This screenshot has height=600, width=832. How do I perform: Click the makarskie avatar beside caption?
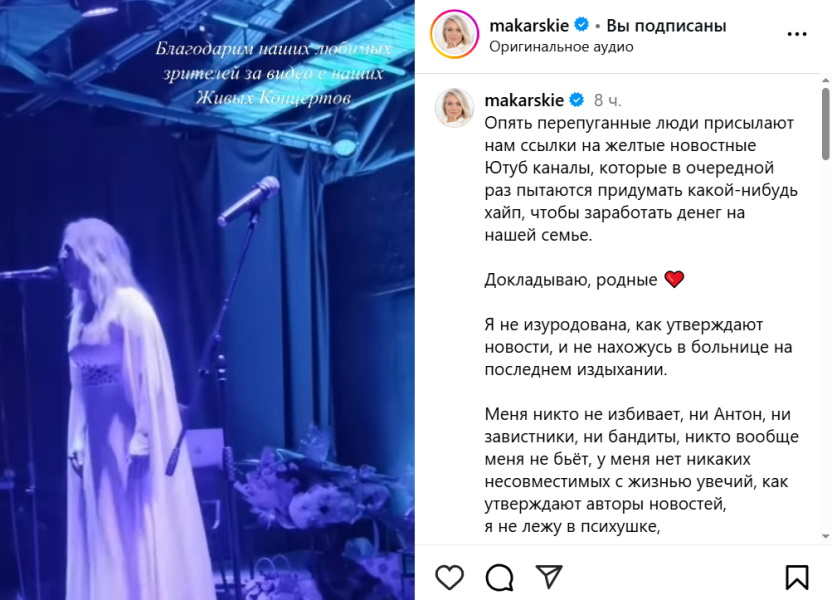[x=454, y=108]
